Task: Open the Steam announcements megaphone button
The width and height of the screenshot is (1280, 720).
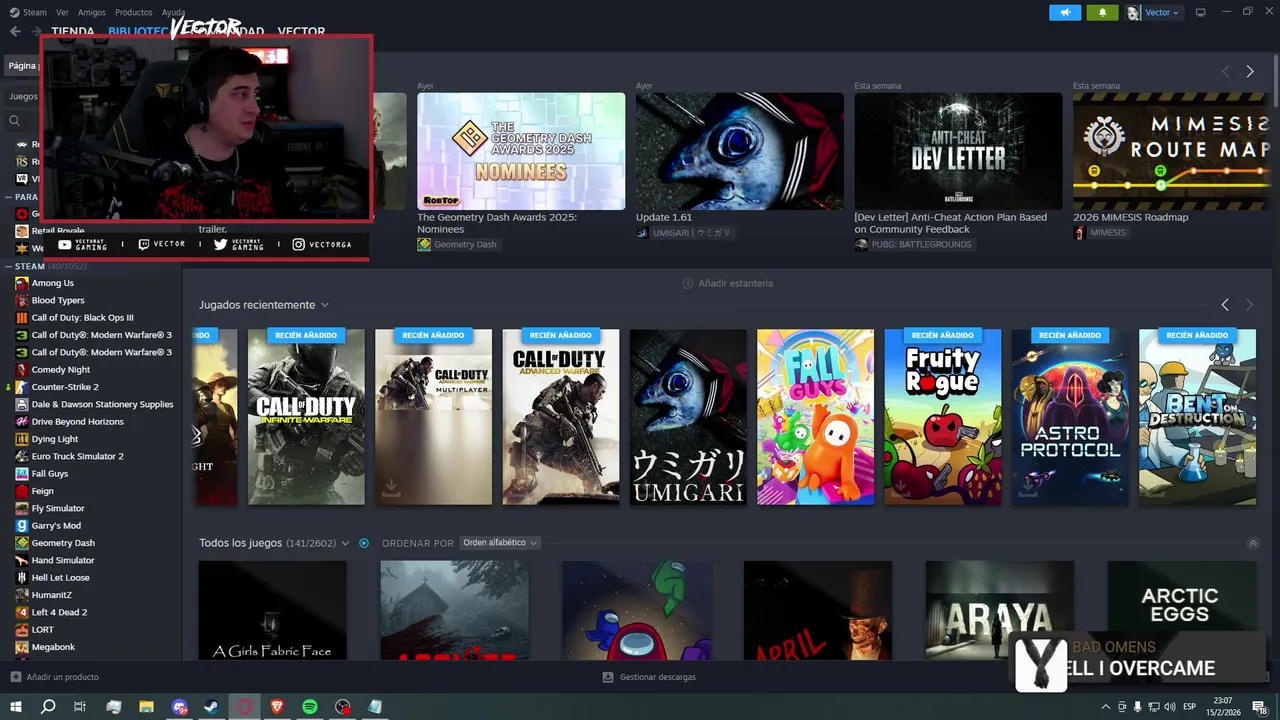Action: 1065,12
